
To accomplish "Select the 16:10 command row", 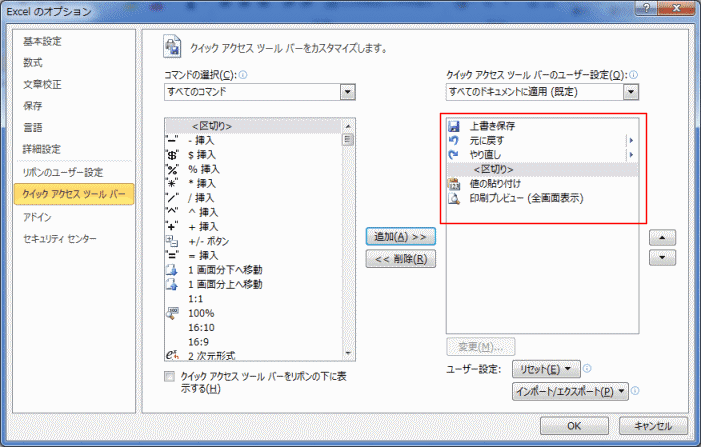I will click(253, 327).
